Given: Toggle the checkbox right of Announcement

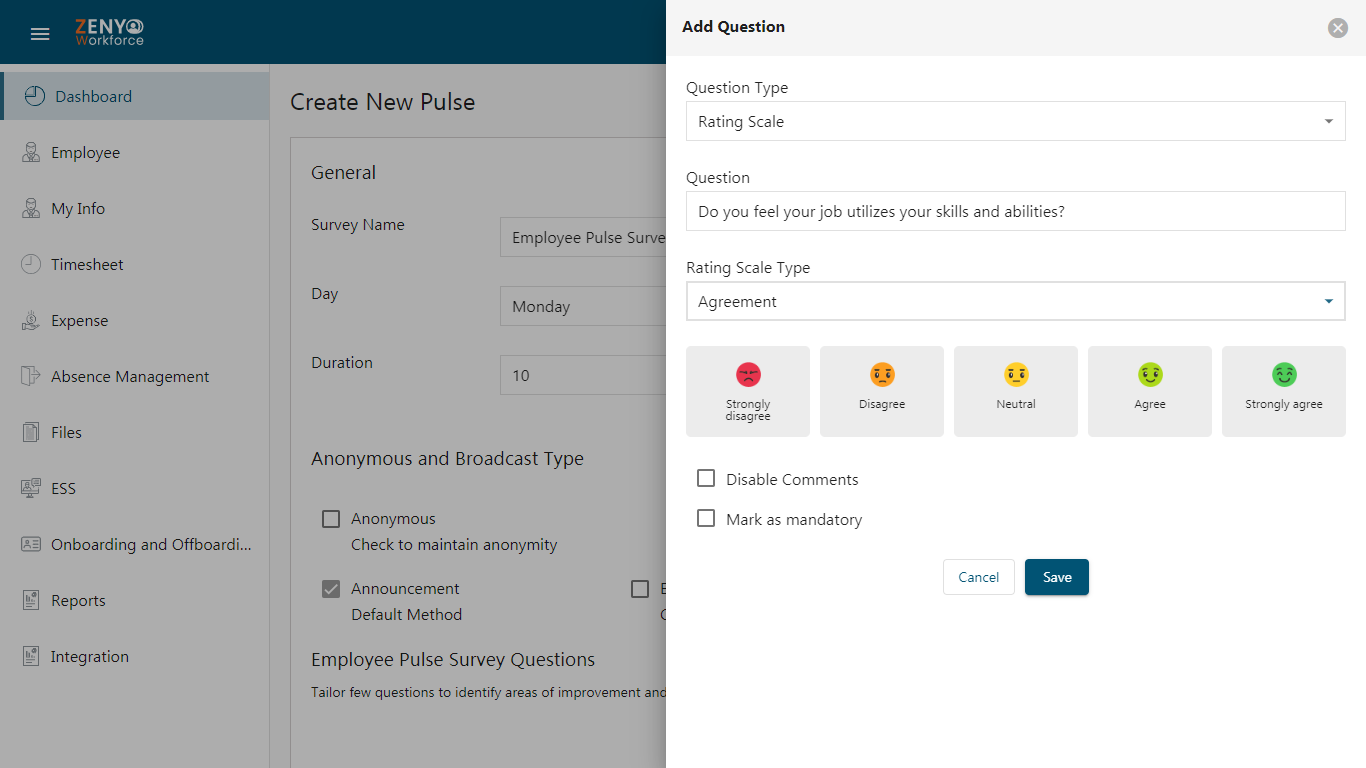Looking at the screenshot, I should click(x=640, y=589).
